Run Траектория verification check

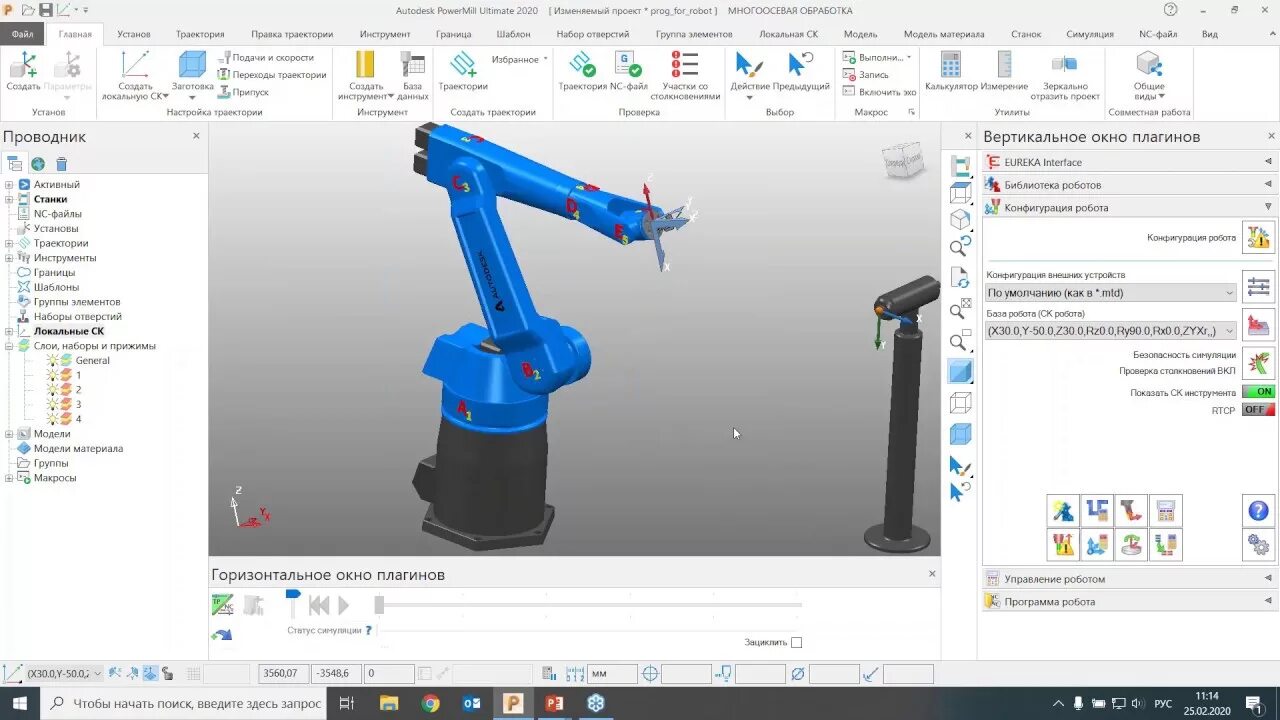(582, 72)
